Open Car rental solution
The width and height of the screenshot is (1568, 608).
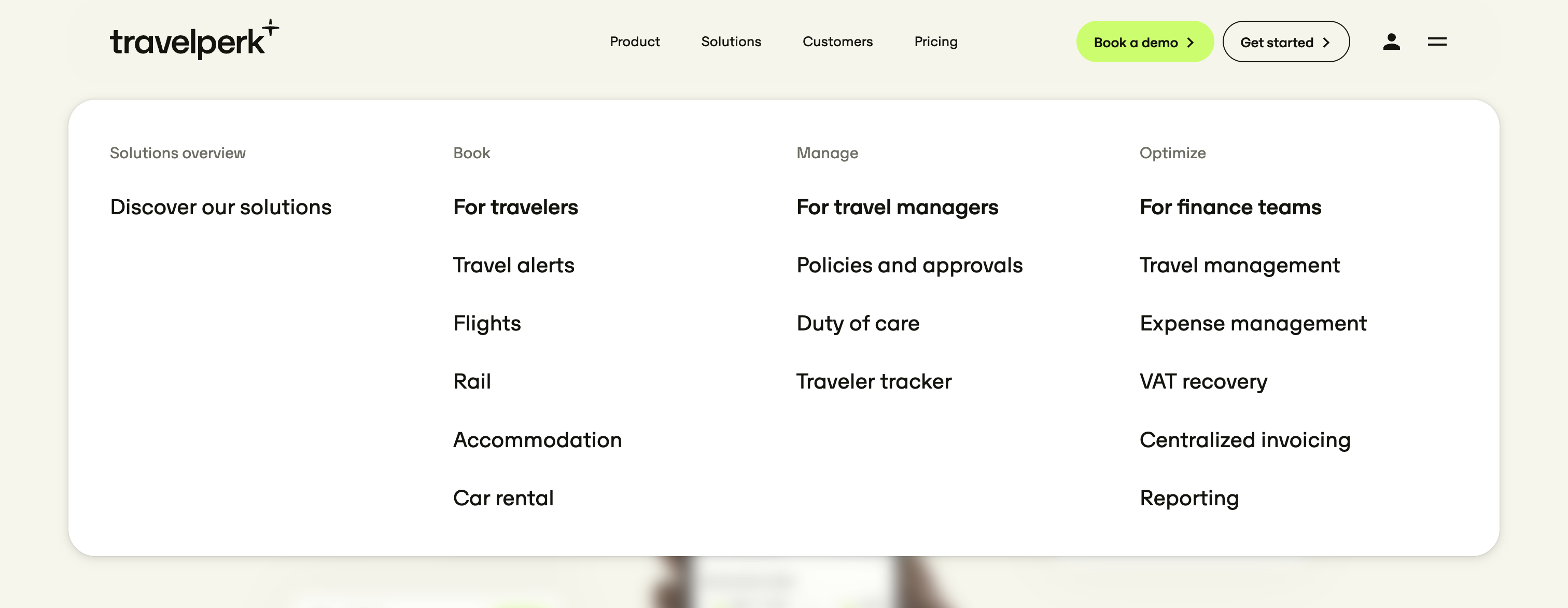503,498
